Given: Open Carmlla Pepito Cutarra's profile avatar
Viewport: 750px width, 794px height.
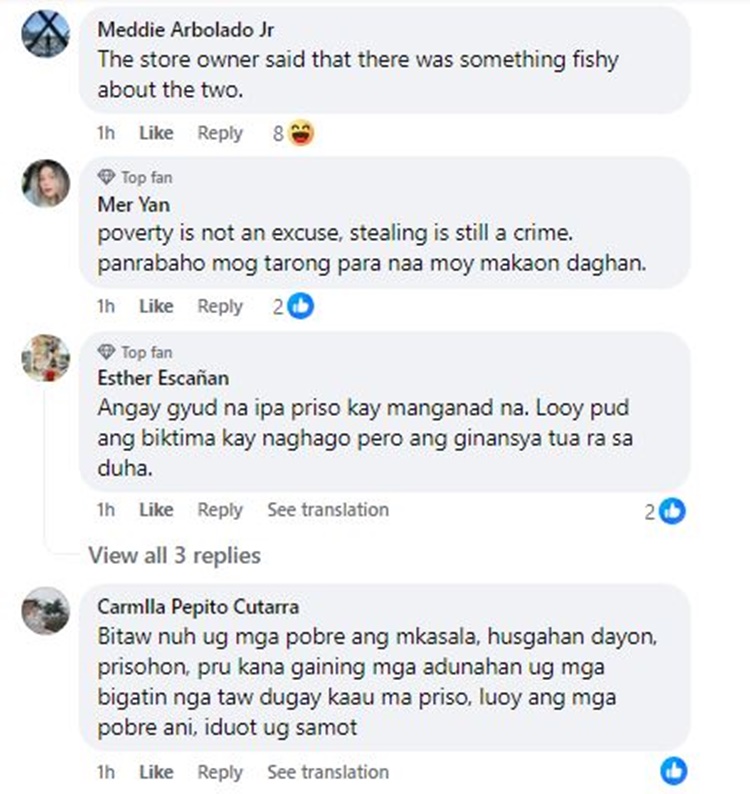Looking at the screenshot, I should tap(46, 611).
